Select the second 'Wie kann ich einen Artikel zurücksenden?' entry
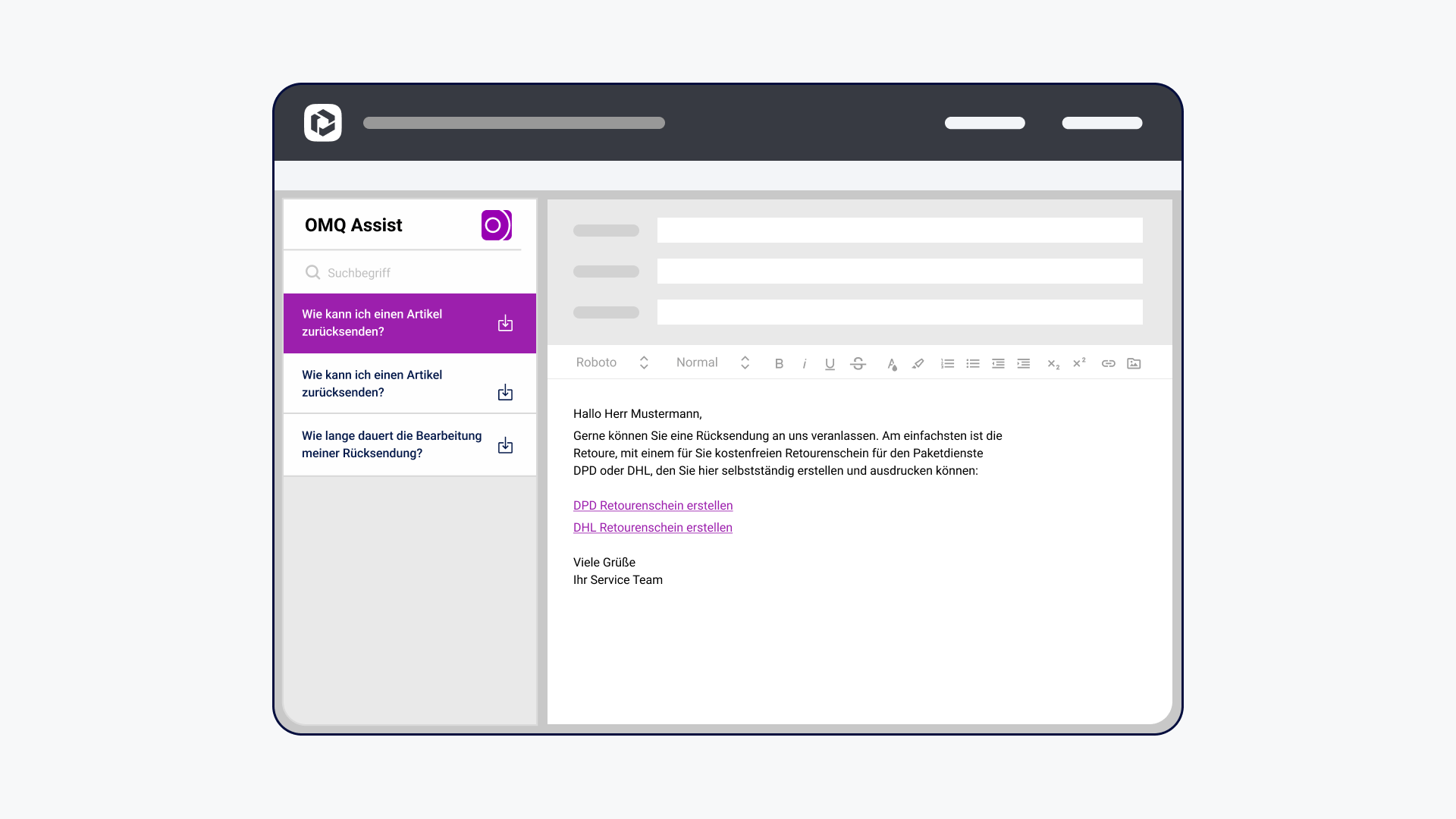The width and height of the screenshot is (1456, 819). [x=409, y=384]
